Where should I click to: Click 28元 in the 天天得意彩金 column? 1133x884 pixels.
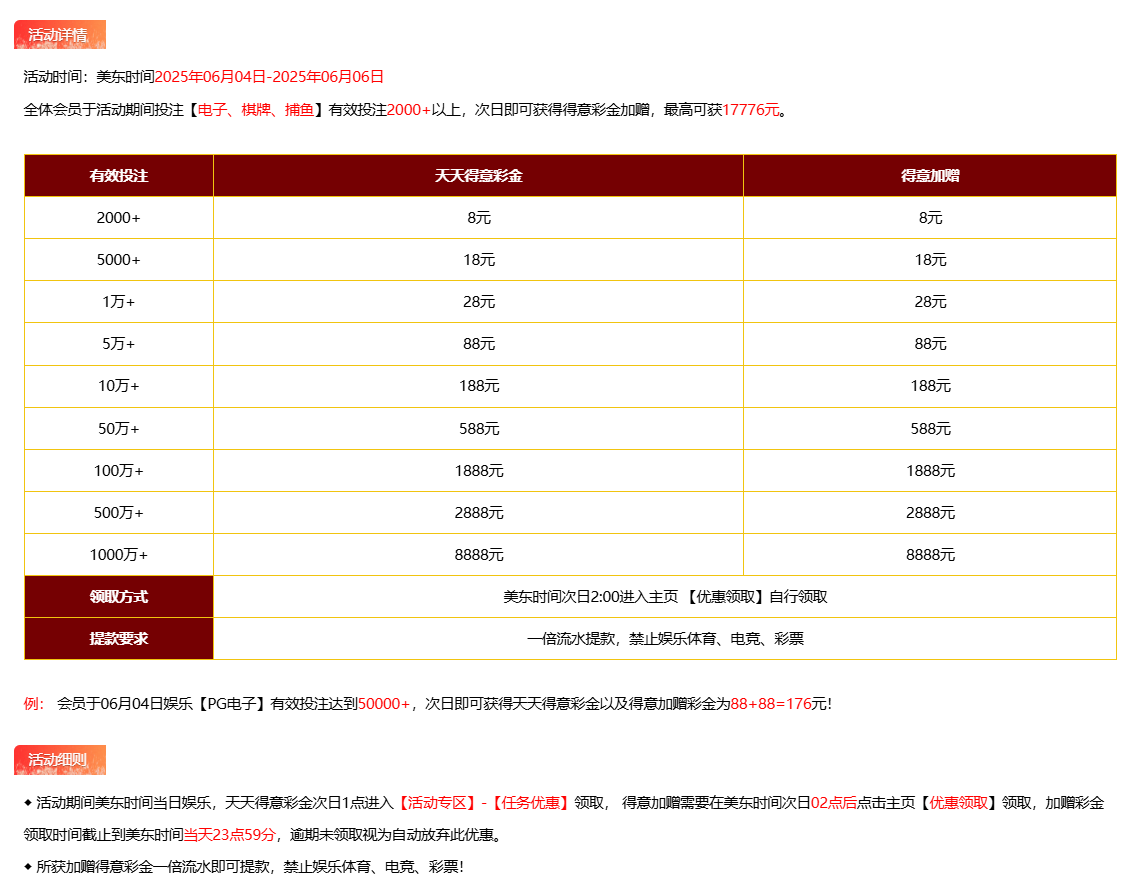pos(478,301)
